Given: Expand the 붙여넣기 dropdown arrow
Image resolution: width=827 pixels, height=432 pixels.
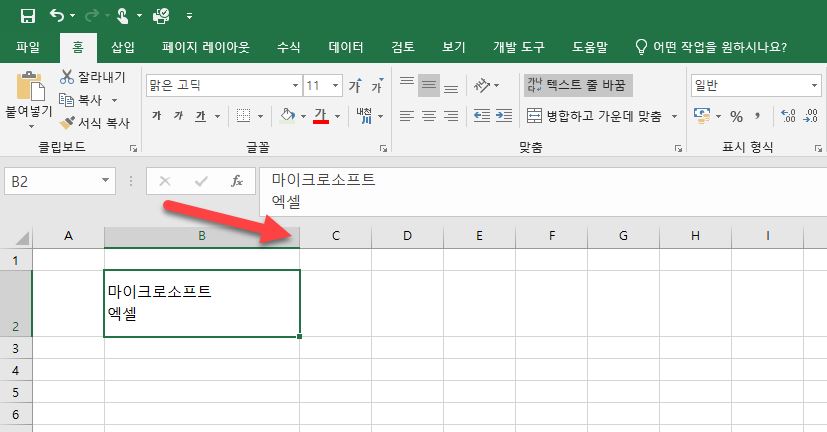Looking at the screenshot, I should [31, 127].
